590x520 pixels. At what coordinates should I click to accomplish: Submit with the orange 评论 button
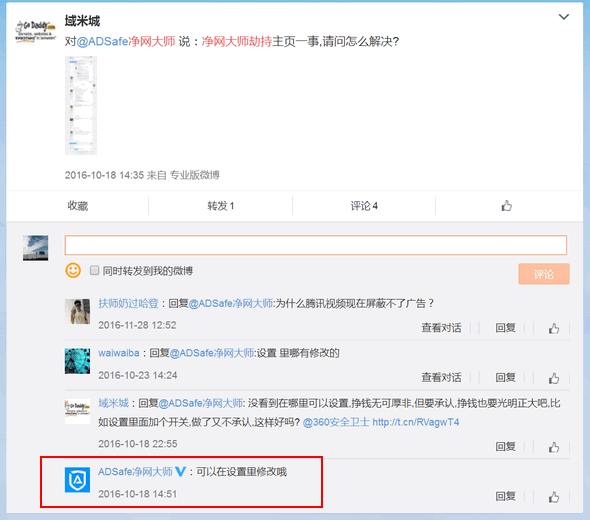[x=544, y=274]
